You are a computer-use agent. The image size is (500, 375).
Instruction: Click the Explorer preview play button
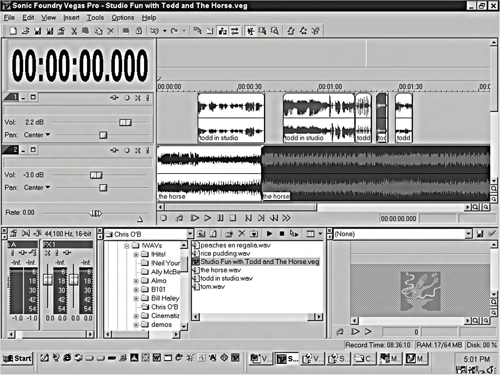269,234
